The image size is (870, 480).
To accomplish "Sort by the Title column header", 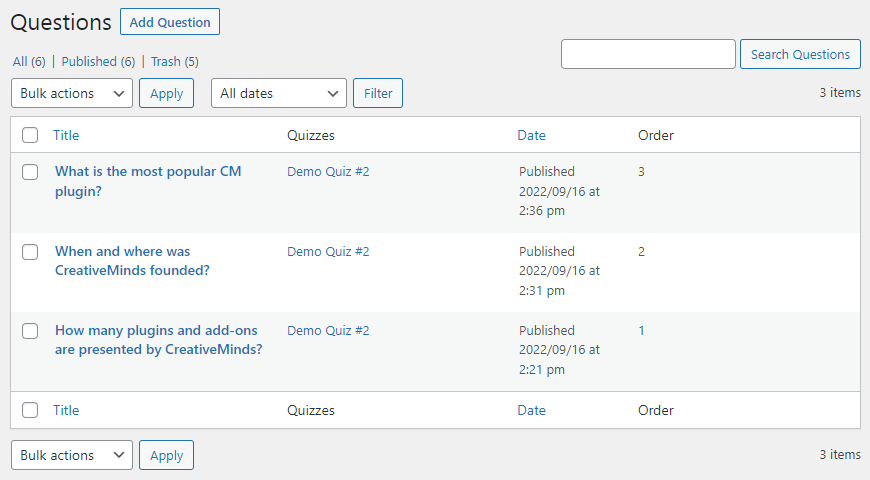I will coord(66,135).
